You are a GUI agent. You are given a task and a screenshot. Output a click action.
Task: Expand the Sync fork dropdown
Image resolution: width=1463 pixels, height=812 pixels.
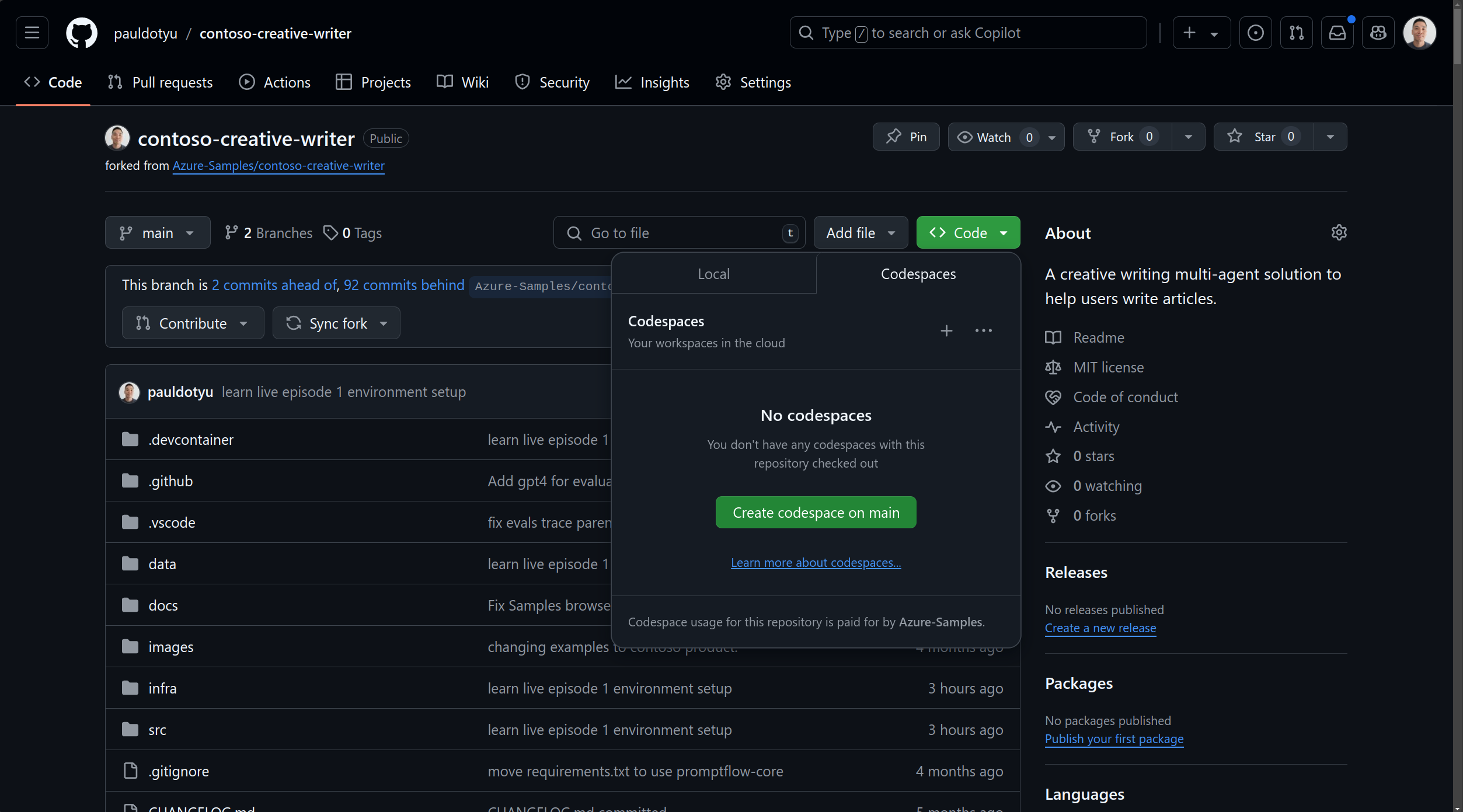click(336, 323)
